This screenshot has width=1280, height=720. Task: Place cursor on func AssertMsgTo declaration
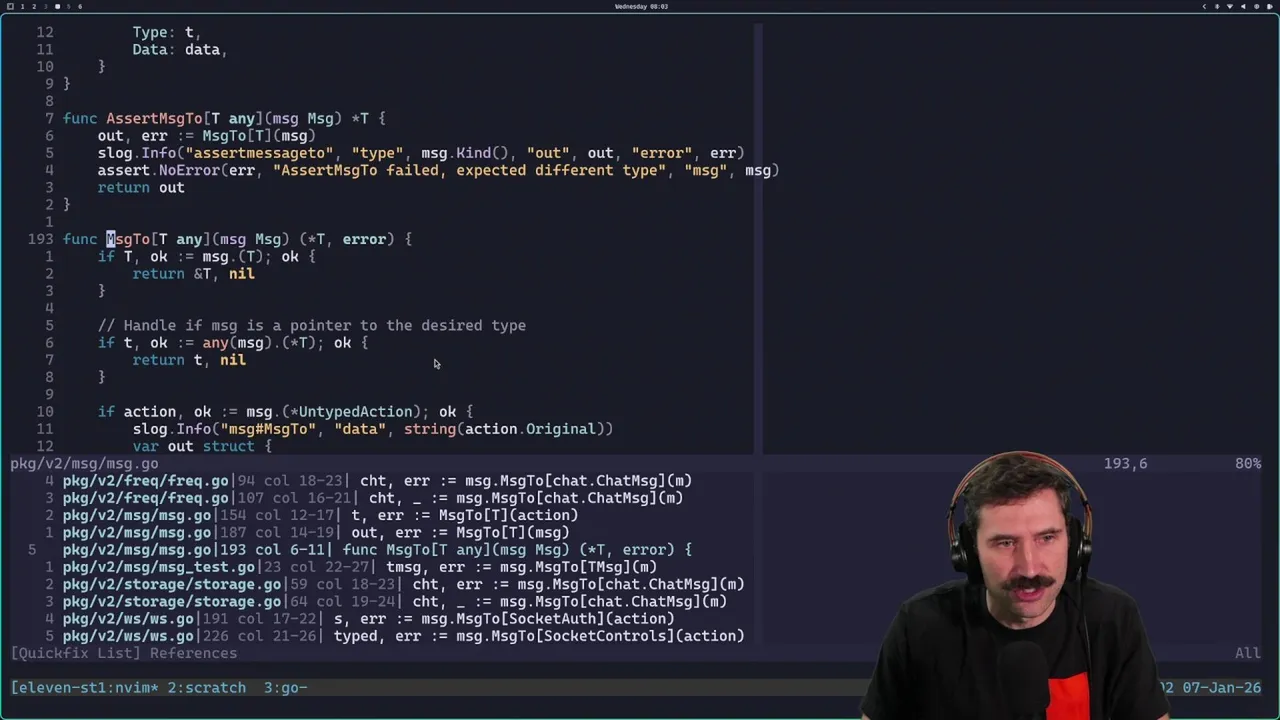[224, 119]
